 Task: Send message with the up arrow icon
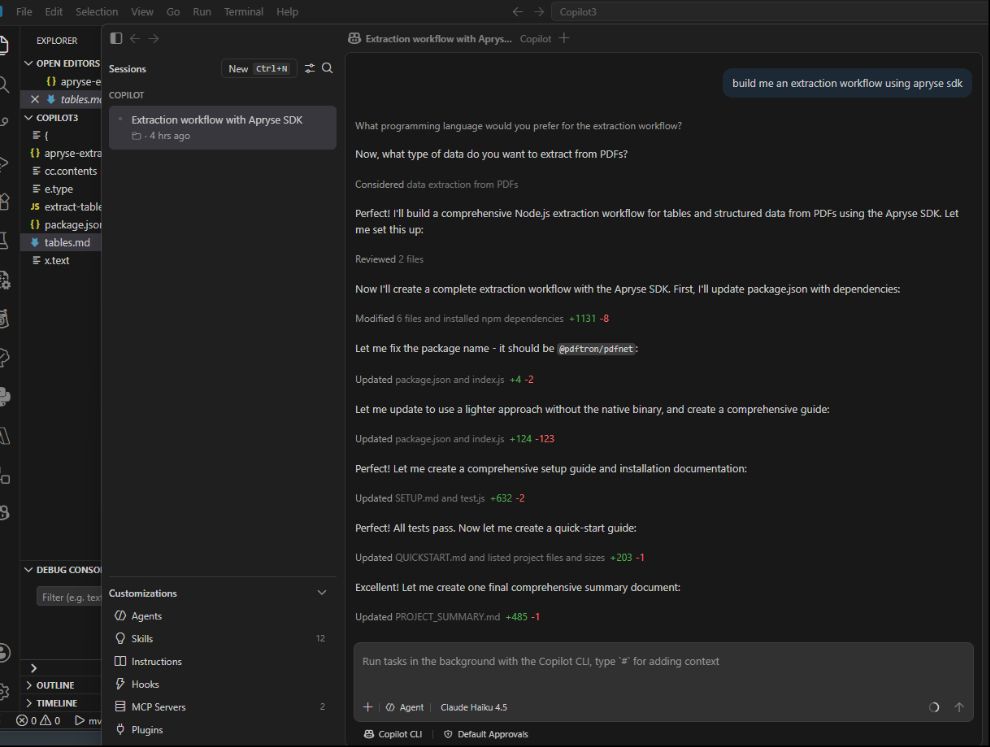click(x=959, y=707)
